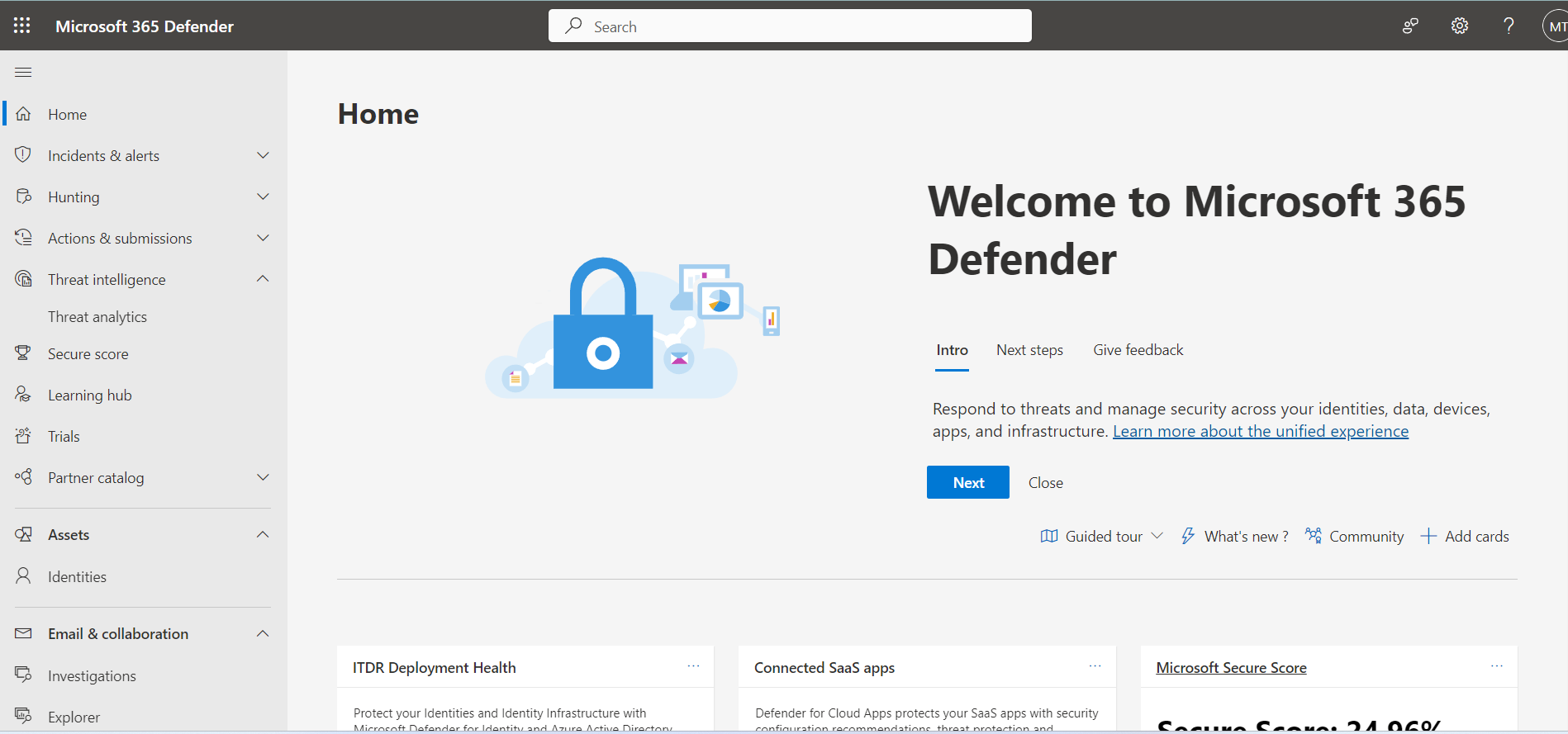Image resolution: width=1568 pixels, height=734 pixels.
Task: Expand Actions & submissions chevron
Action: tap(263, 238)
